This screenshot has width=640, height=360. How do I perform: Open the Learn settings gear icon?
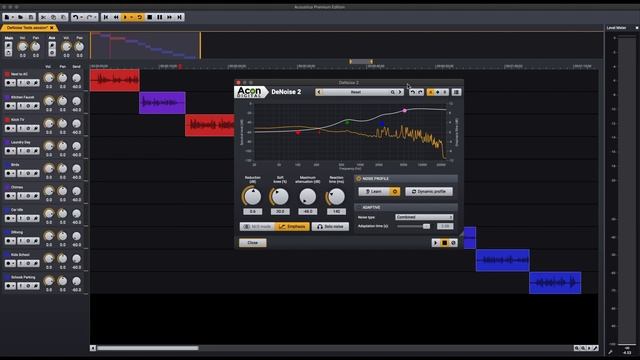(395, 191)
